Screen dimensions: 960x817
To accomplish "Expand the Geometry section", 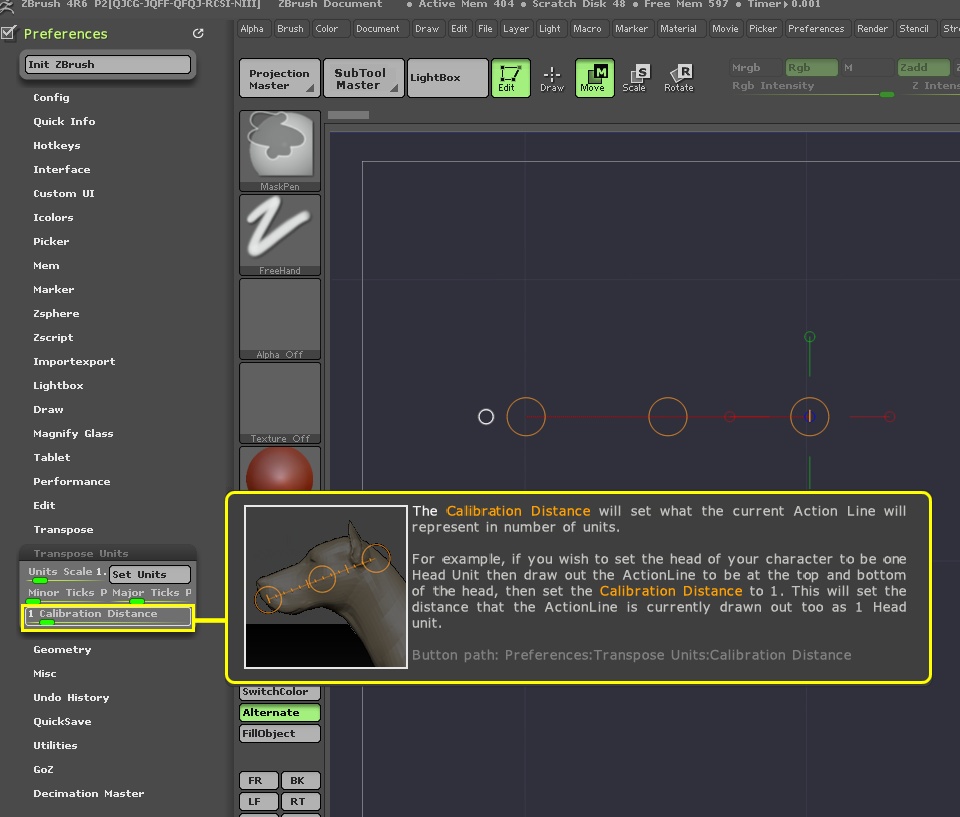I will click(x=62, y=649).
